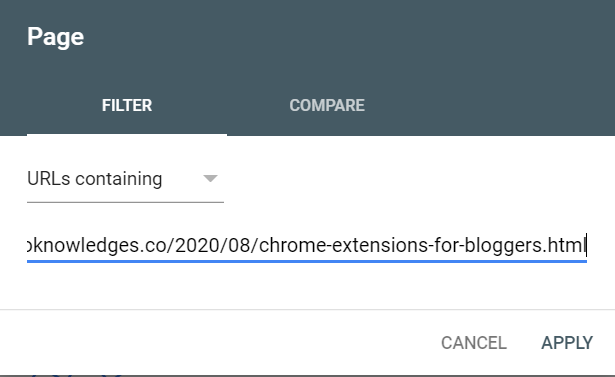
Task: Select the FILTER tab
Action: (x=127, y=105)
